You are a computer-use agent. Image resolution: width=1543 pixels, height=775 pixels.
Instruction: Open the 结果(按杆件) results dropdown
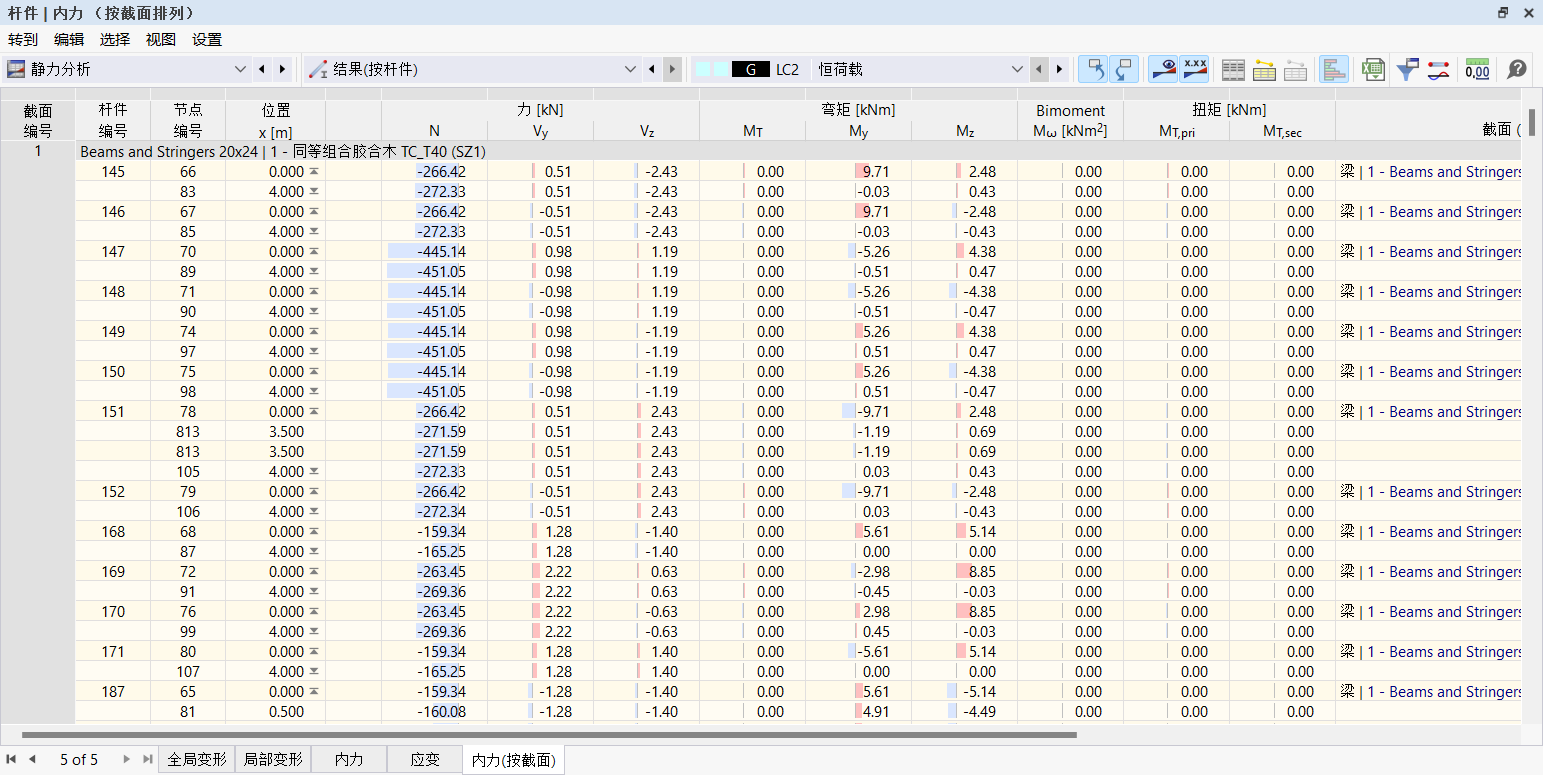(630, 69)
